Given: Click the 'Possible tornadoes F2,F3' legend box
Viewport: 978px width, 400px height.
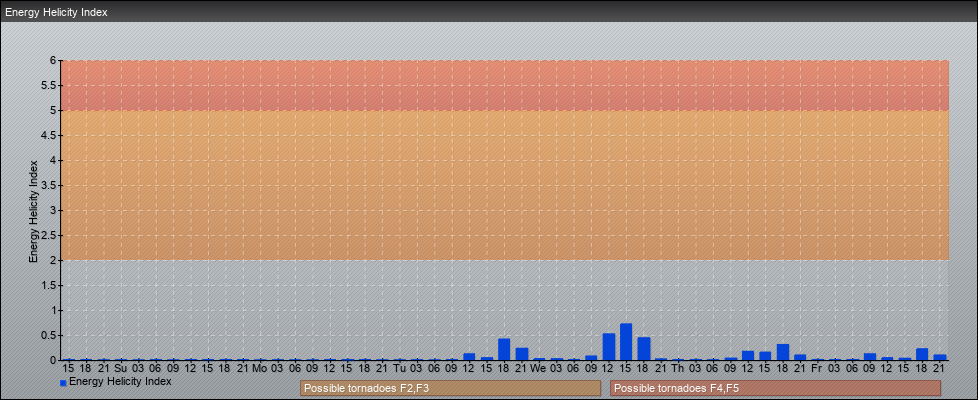Looking at the screenshot, I should pyautogui.click(x=450, y=388).
